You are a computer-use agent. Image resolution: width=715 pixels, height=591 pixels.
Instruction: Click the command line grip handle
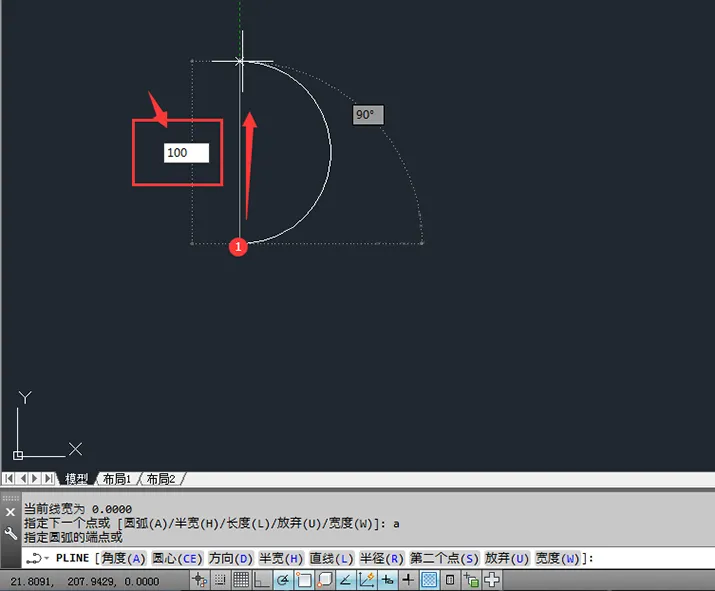click(x=10, y=498)
